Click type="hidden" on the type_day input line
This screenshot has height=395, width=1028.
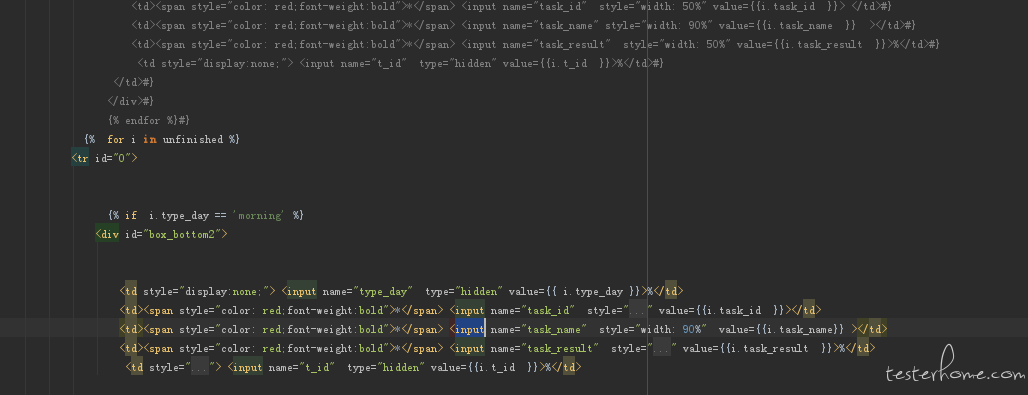[x=464, y=291]
